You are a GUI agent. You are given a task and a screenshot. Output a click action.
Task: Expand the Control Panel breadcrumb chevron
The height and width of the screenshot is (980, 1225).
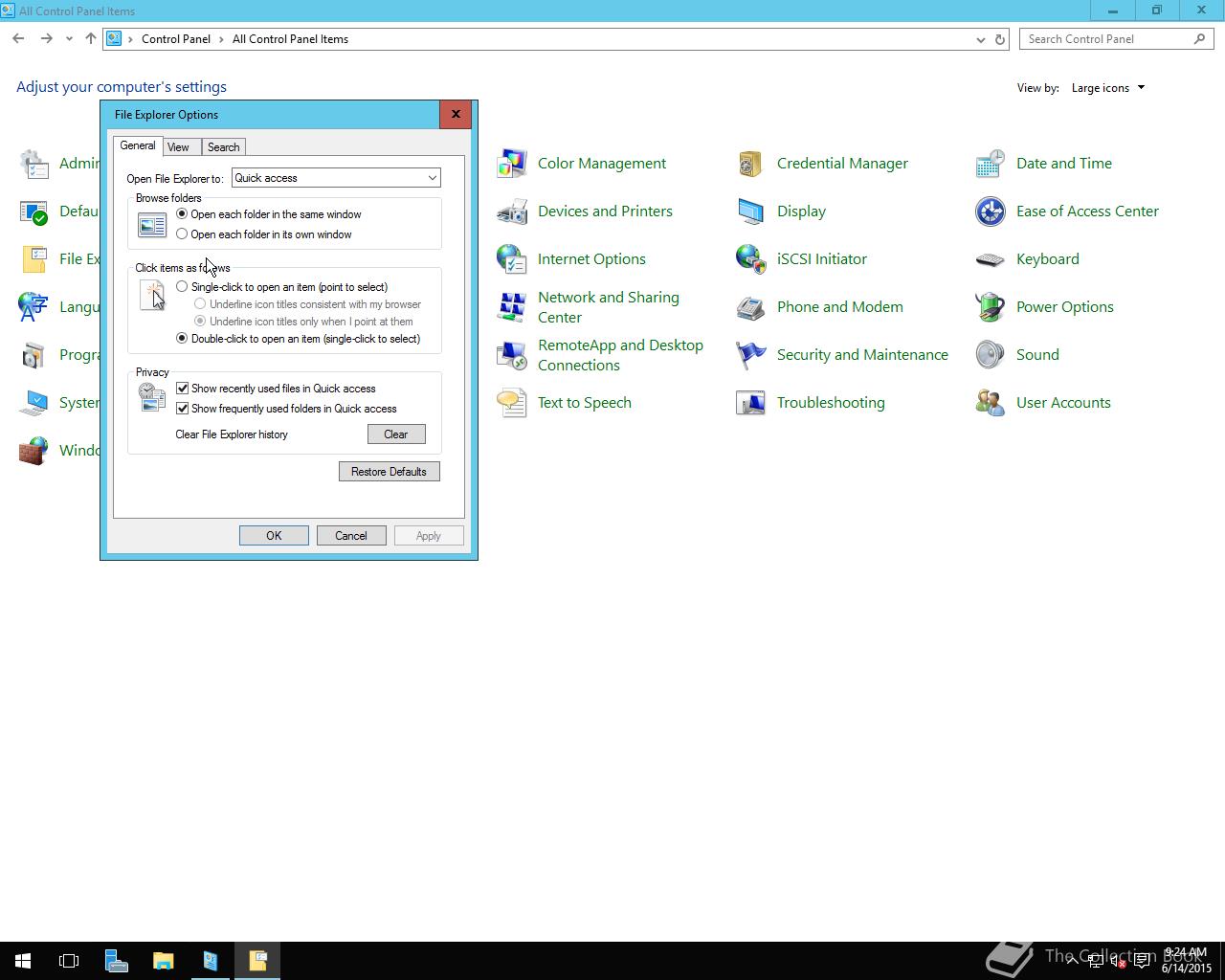pos(221,39)
